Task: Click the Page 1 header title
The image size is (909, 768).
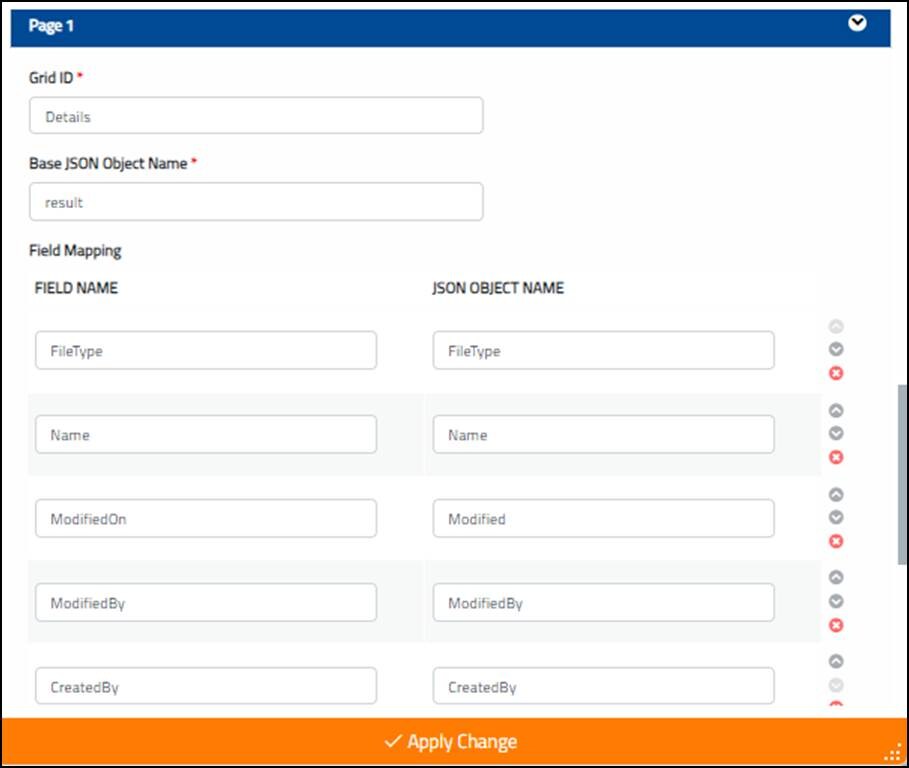Action: (51, 26)
